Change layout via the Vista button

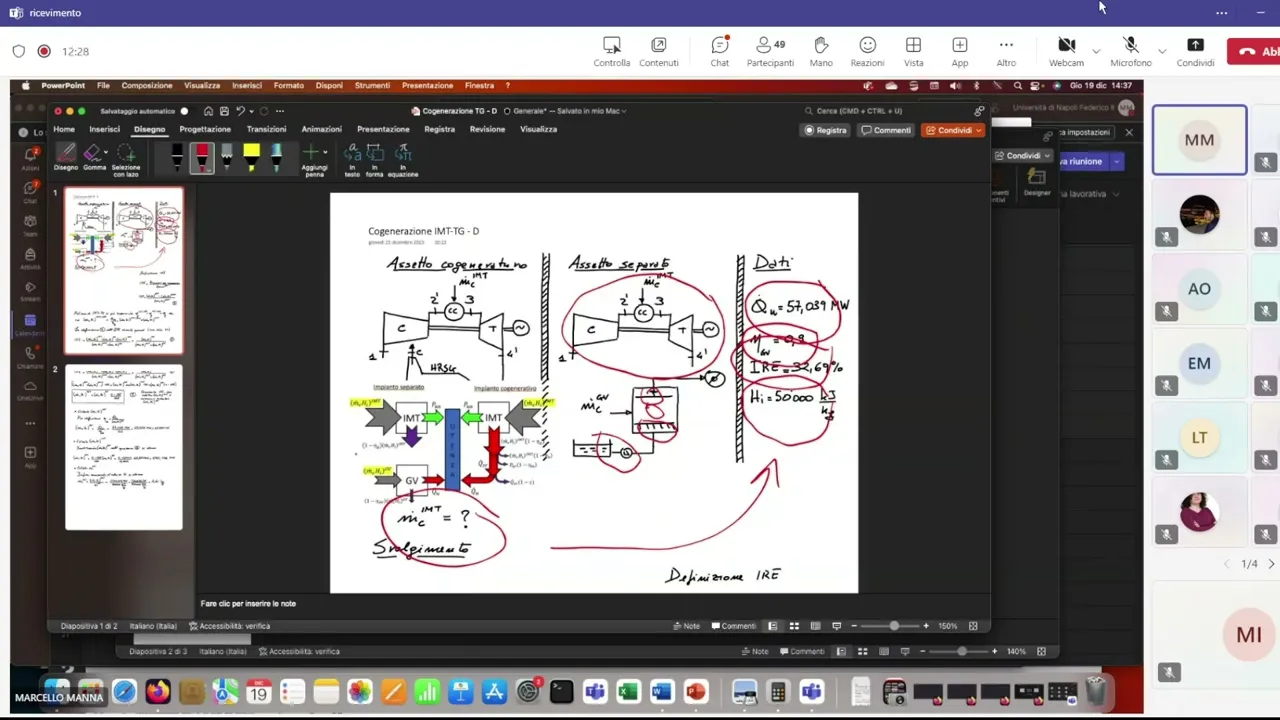tap(913, 51)
